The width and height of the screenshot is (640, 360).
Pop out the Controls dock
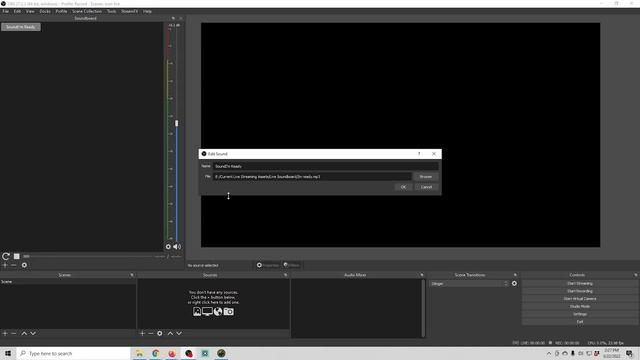point(636,275)
